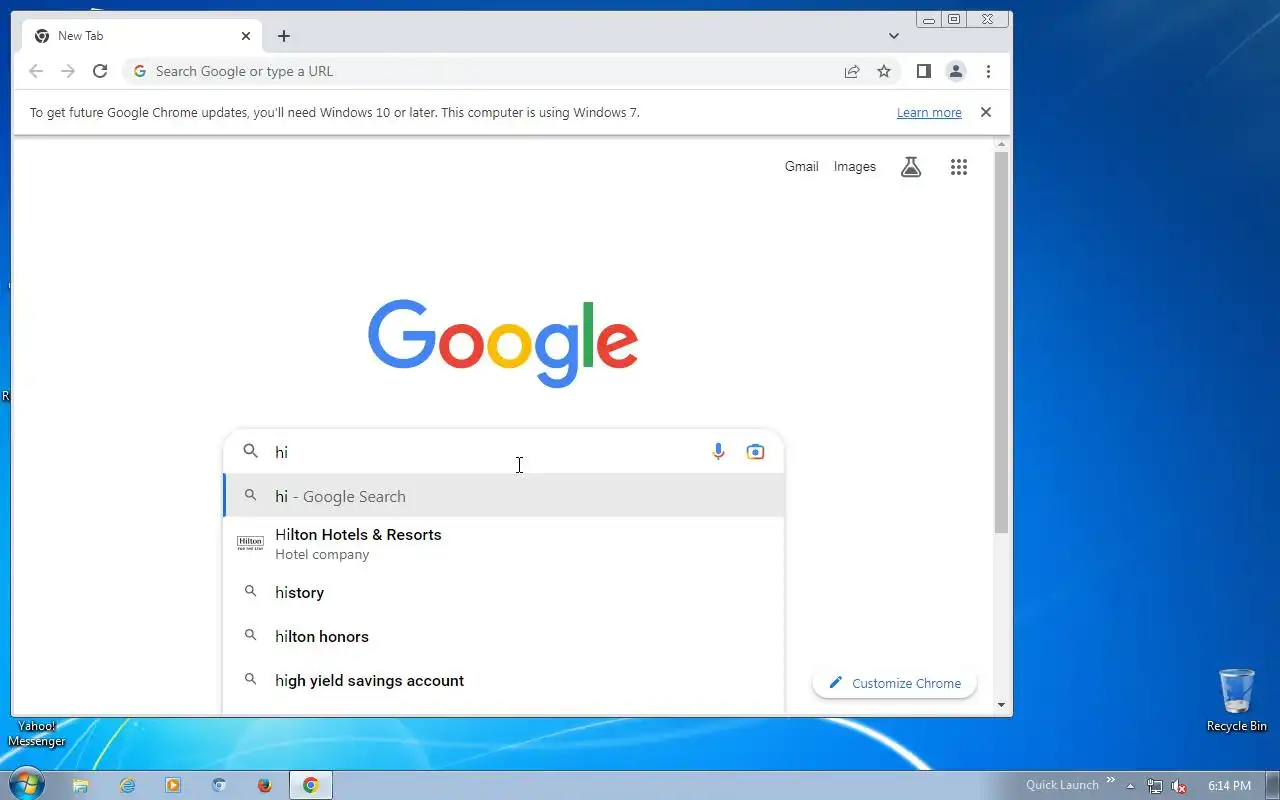Open Chrome three-dot menu
1280x800 pixels.
pyautogui.click(x=988, y=71)
